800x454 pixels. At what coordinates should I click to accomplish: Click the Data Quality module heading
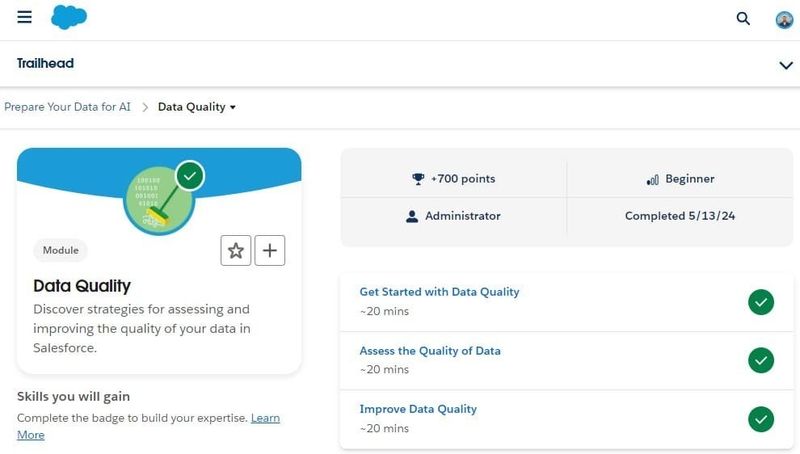click(82, 286)
